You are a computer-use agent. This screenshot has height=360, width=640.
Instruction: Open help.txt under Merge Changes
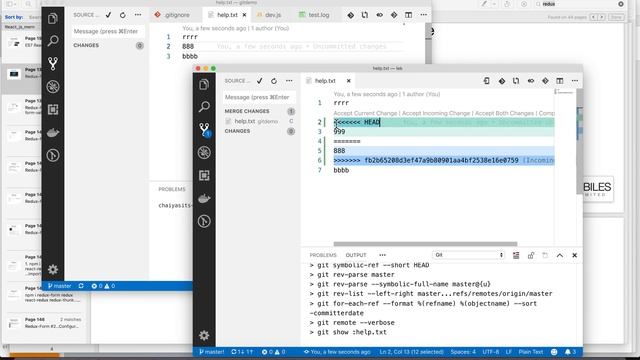point(259,121)
